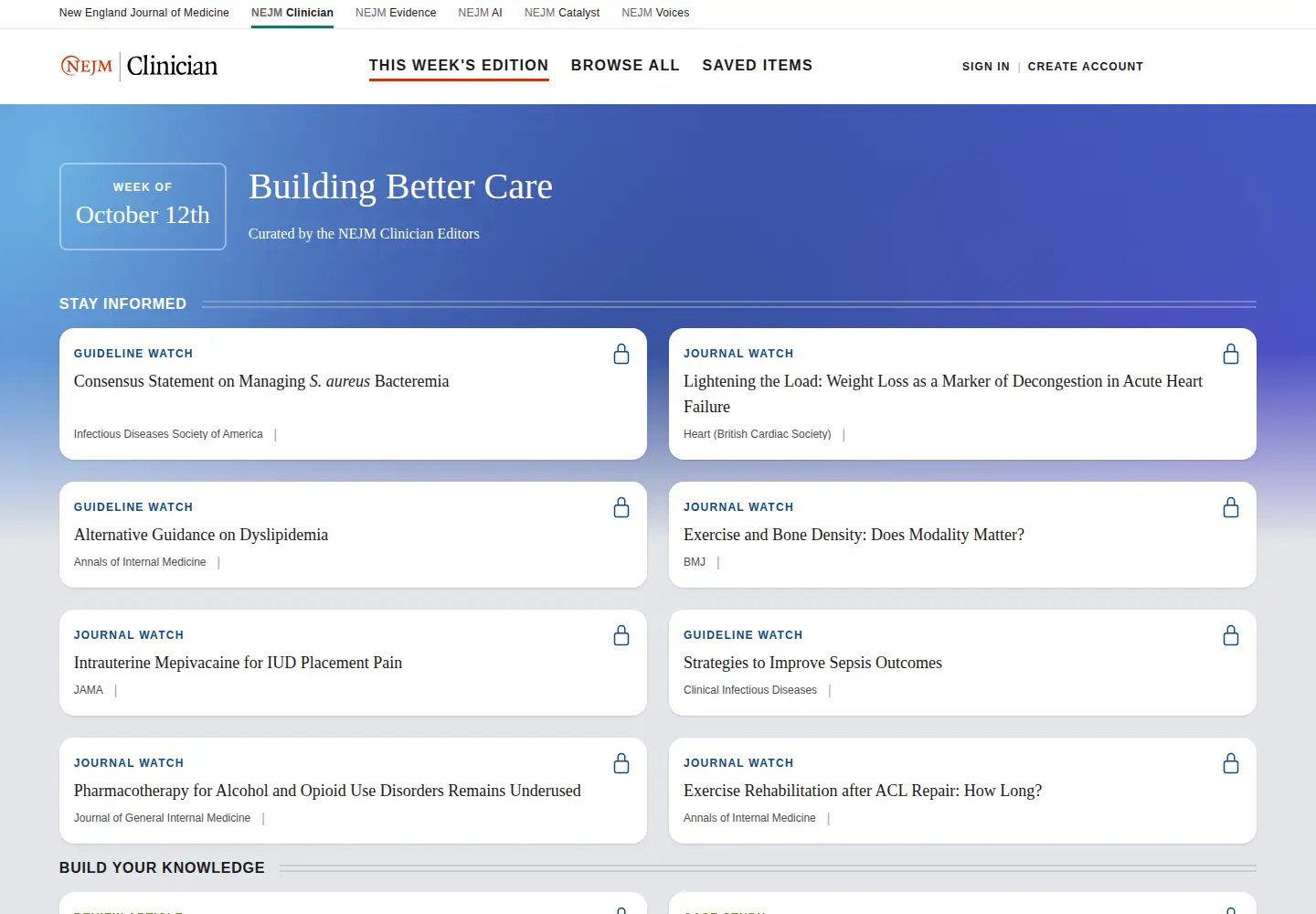Click the lock icon on ACL Repair card

[x=1231, y=763]
